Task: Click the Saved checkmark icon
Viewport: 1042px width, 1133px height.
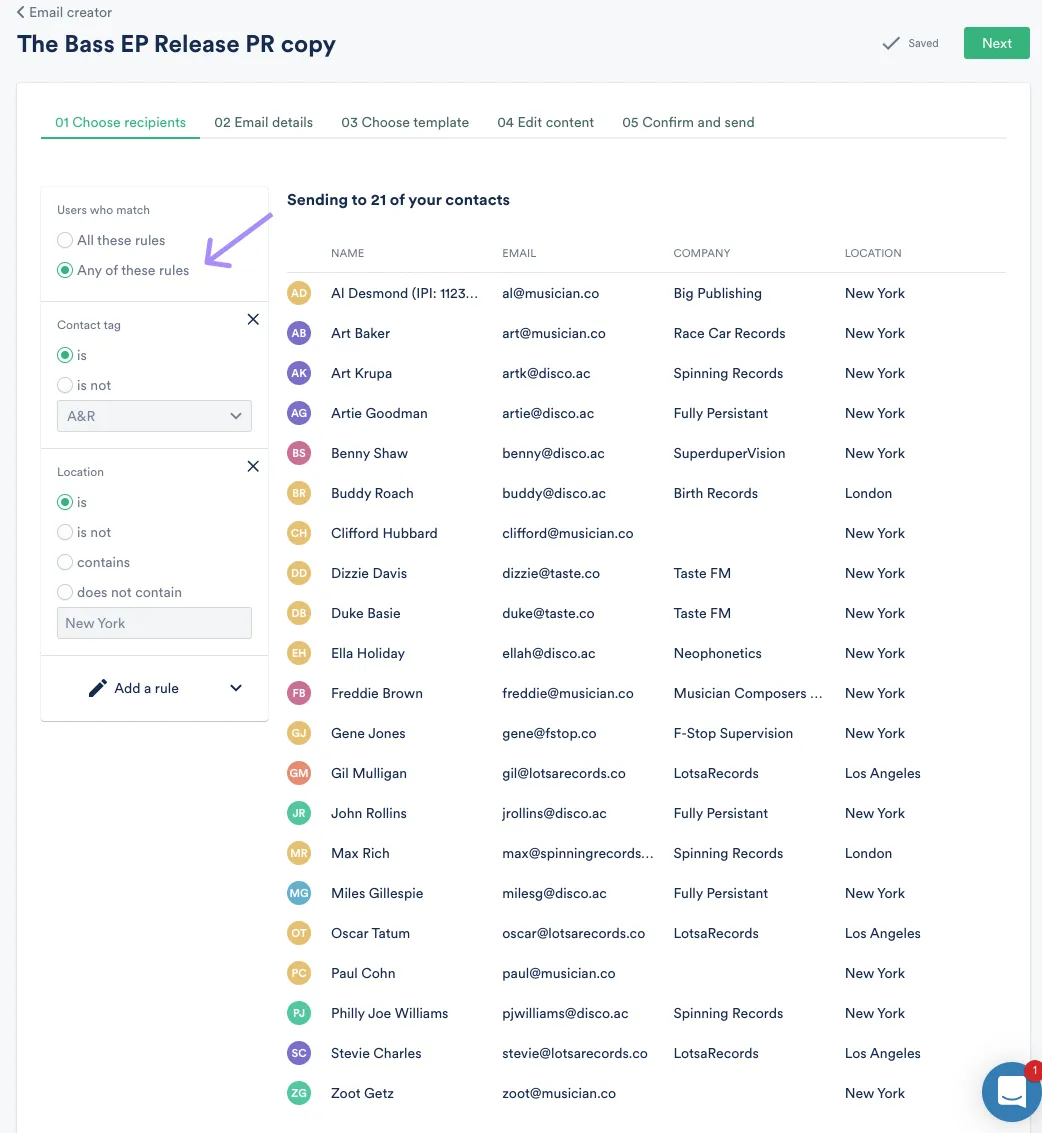Action: click(x=890, y=43)
